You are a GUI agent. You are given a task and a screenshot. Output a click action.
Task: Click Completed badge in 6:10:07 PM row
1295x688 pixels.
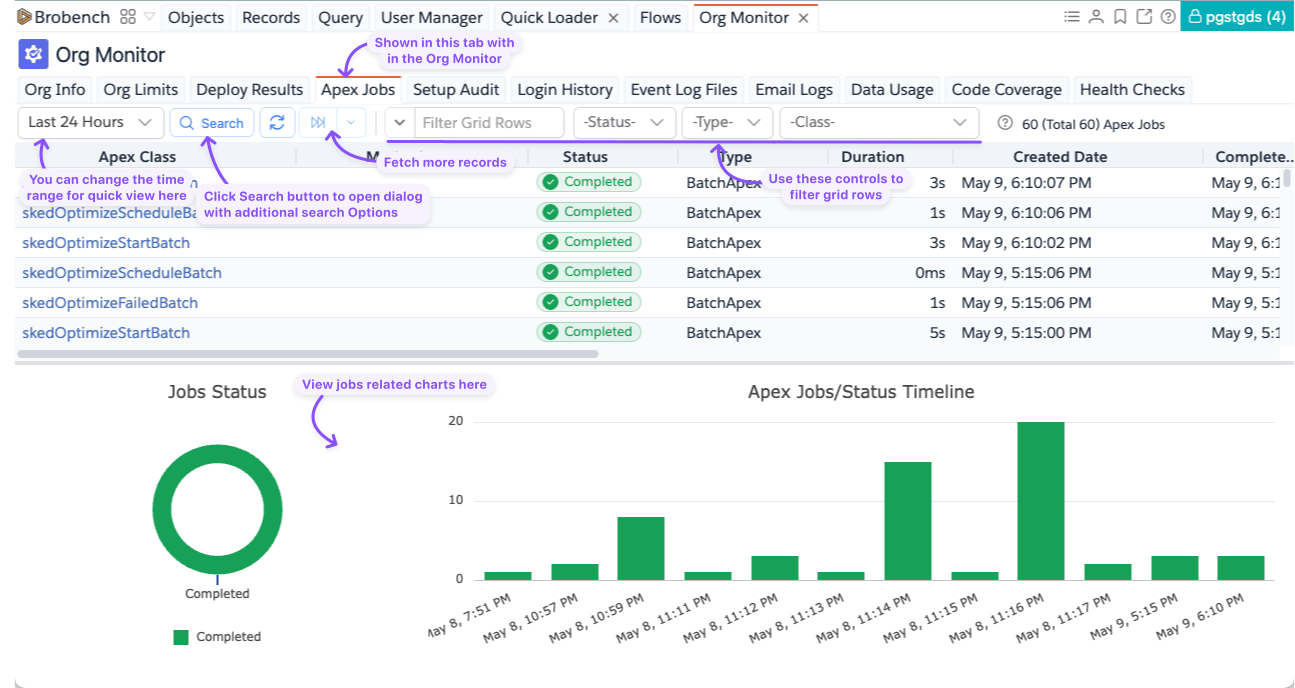[x=589, y=182]
